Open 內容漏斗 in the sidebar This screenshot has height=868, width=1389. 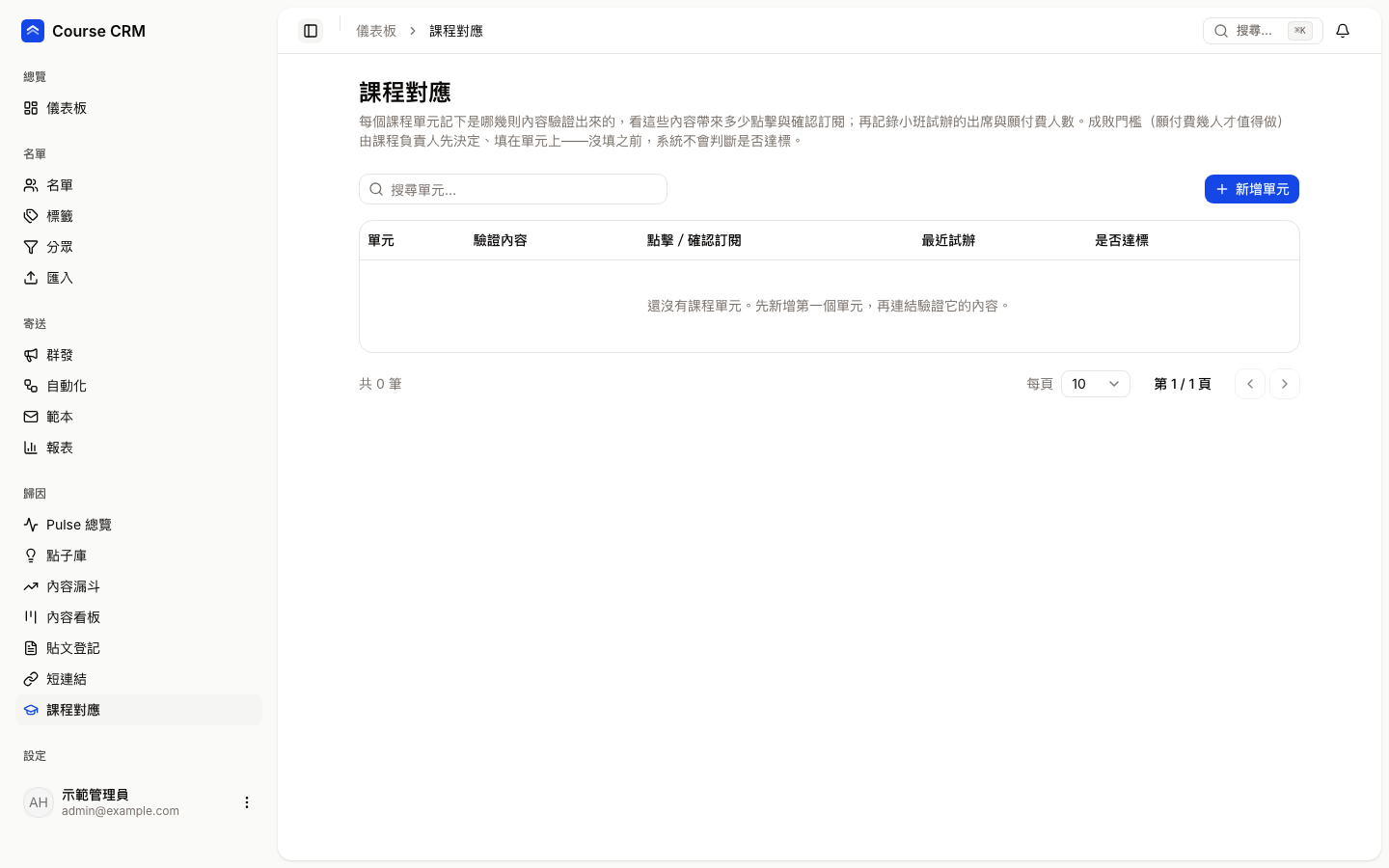pyautogui.click(x=139, y=586)
